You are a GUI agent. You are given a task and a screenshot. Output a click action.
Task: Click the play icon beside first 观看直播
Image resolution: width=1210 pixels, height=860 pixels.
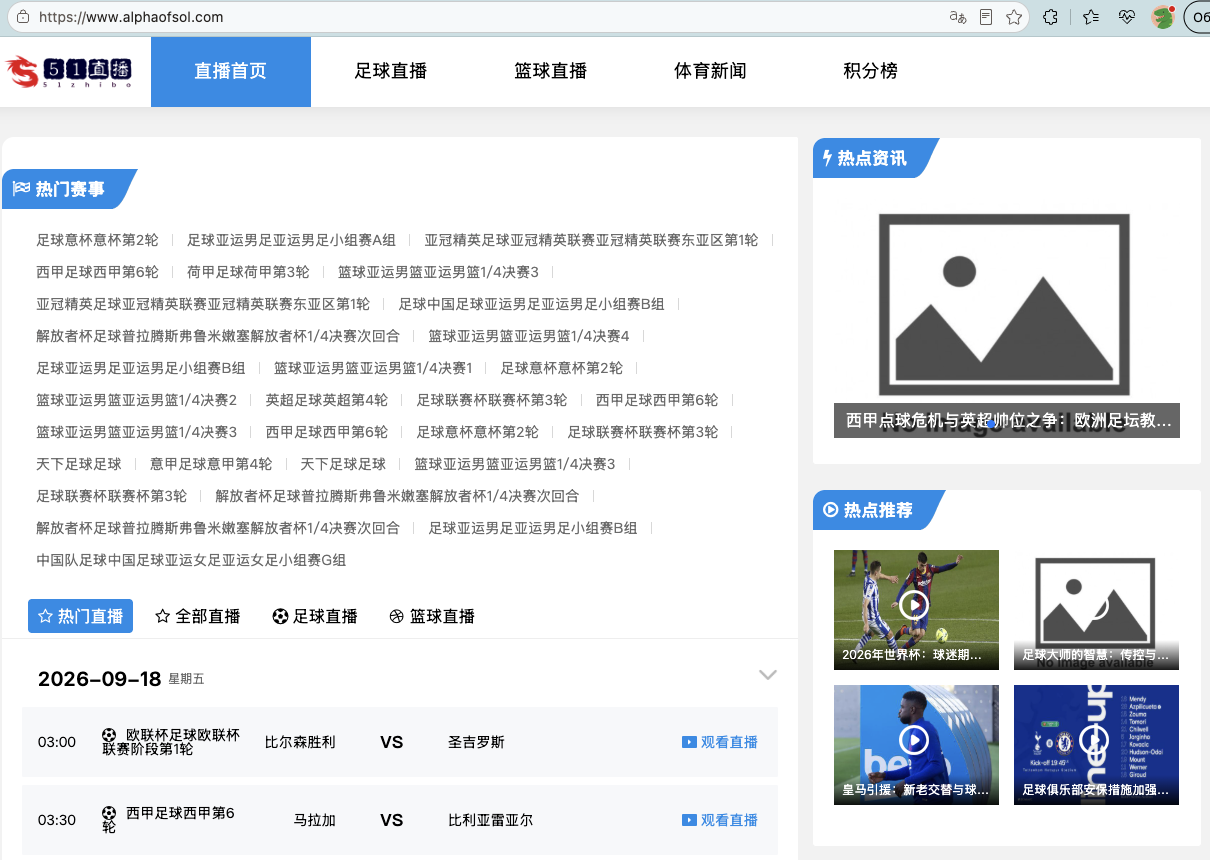click(x=689, y=742)
